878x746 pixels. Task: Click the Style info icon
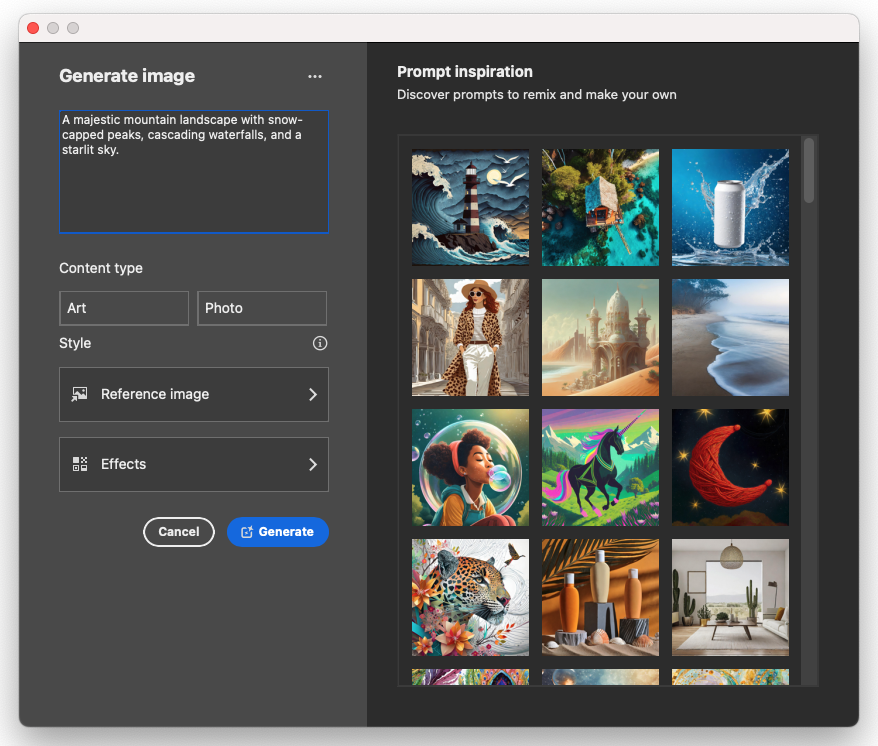click(320, 343)
